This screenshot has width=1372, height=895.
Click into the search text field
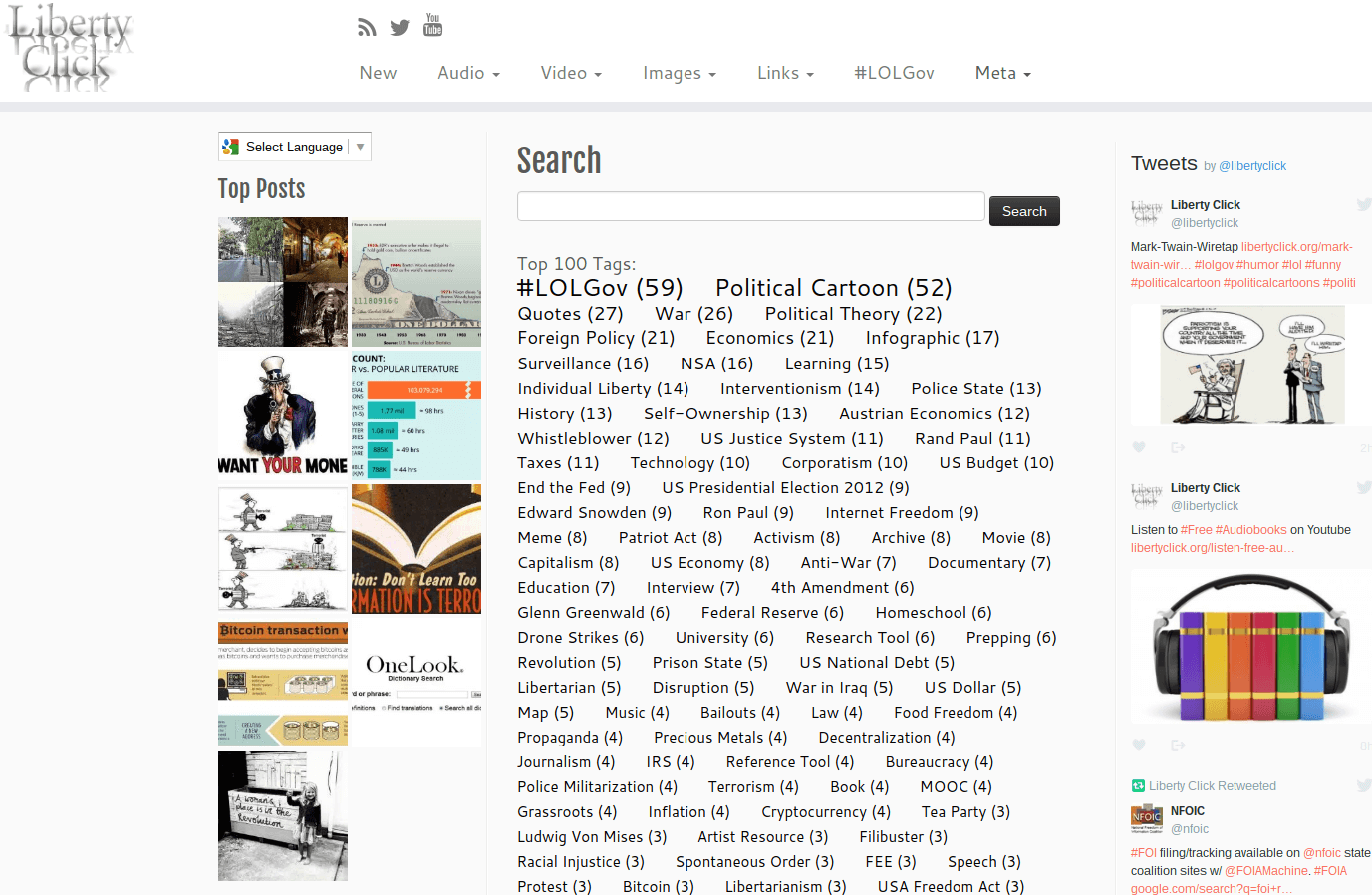click(x=750, y=207)
